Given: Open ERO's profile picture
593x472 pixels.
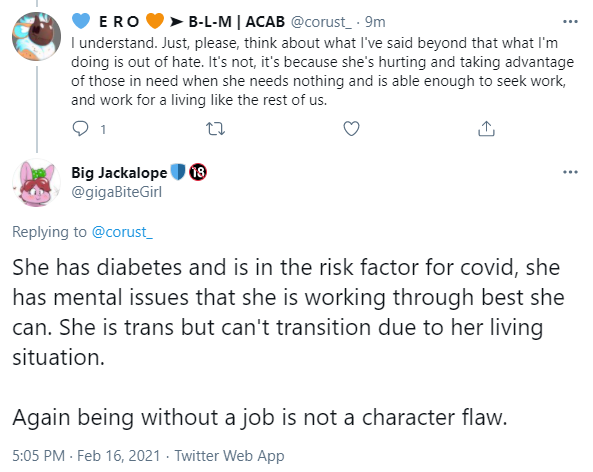Looking at the screenshot, I should pyautogui.click(x=36, y=36).
